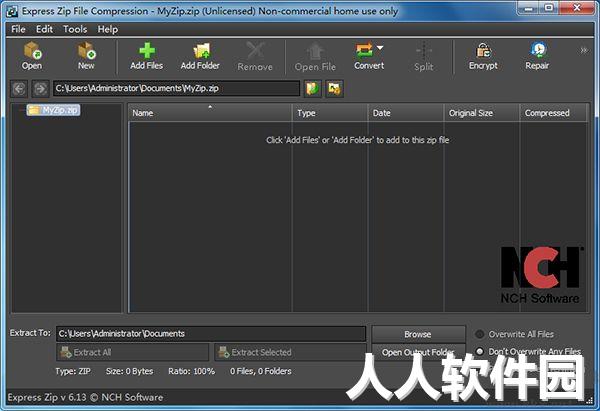Click the Extract All button
Screen dimensions: 600x411
(132, 352)
